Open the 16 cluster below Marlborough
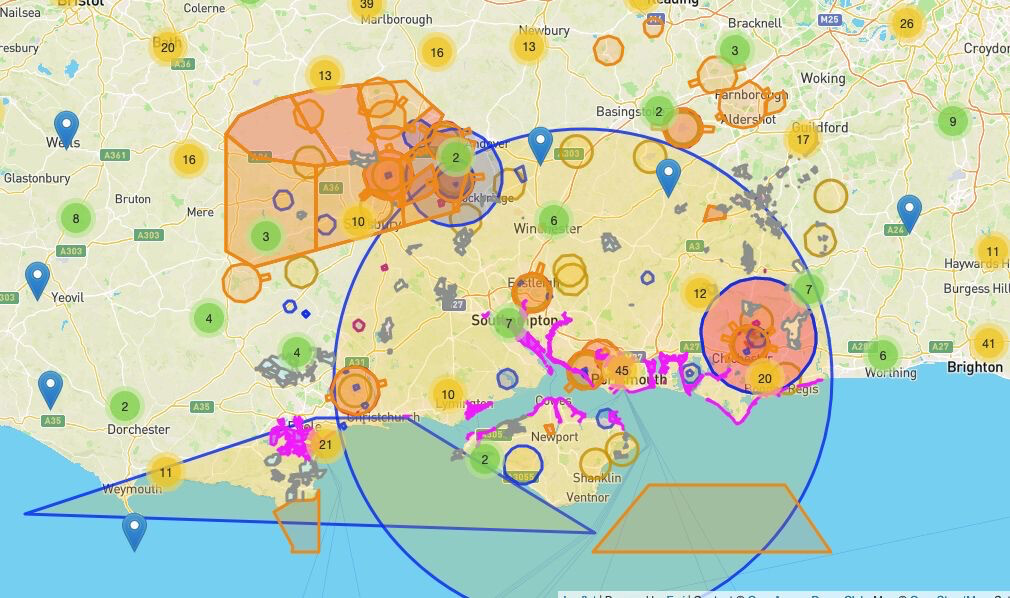 pyautogui.click(x=437, y=52)
